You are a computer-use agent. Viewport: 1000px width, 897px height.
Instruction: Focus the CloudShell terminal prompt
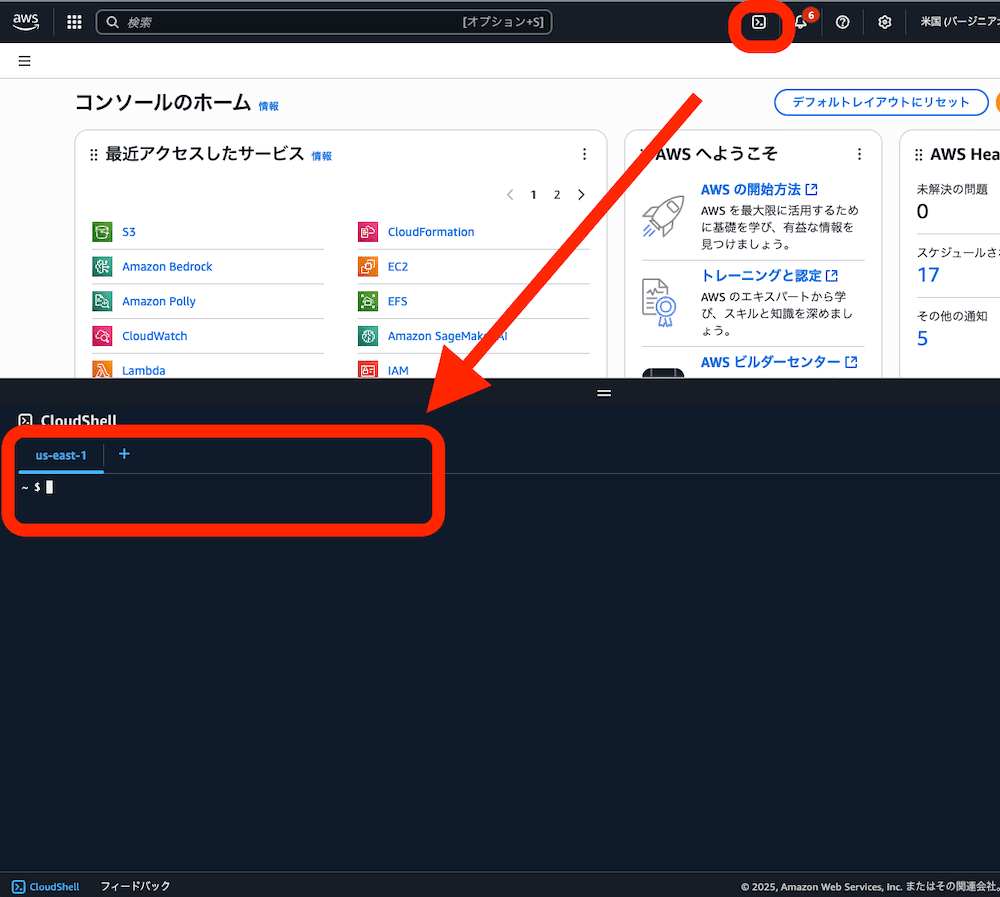[49, 487]
